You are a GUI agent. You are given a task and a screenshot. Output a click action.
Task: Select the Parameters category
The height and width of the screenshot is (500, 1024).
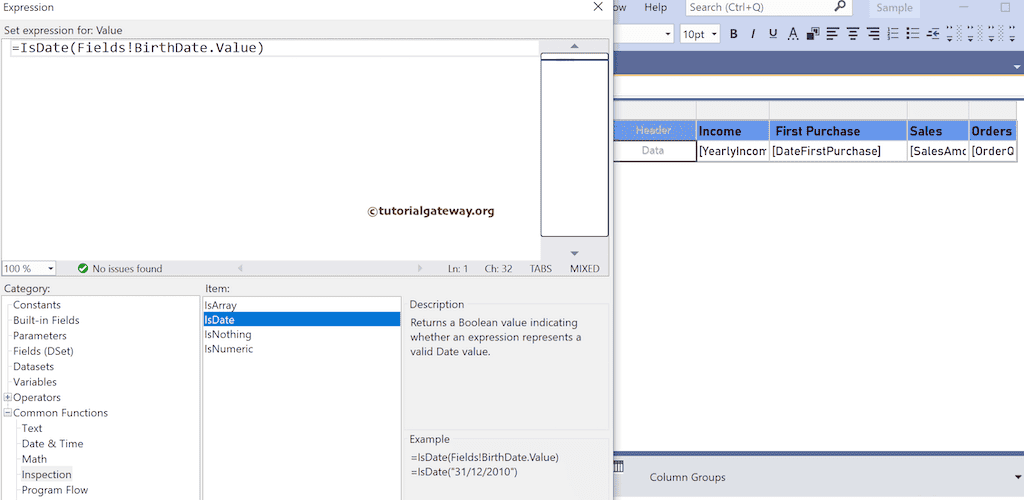(x=40, y=336)
